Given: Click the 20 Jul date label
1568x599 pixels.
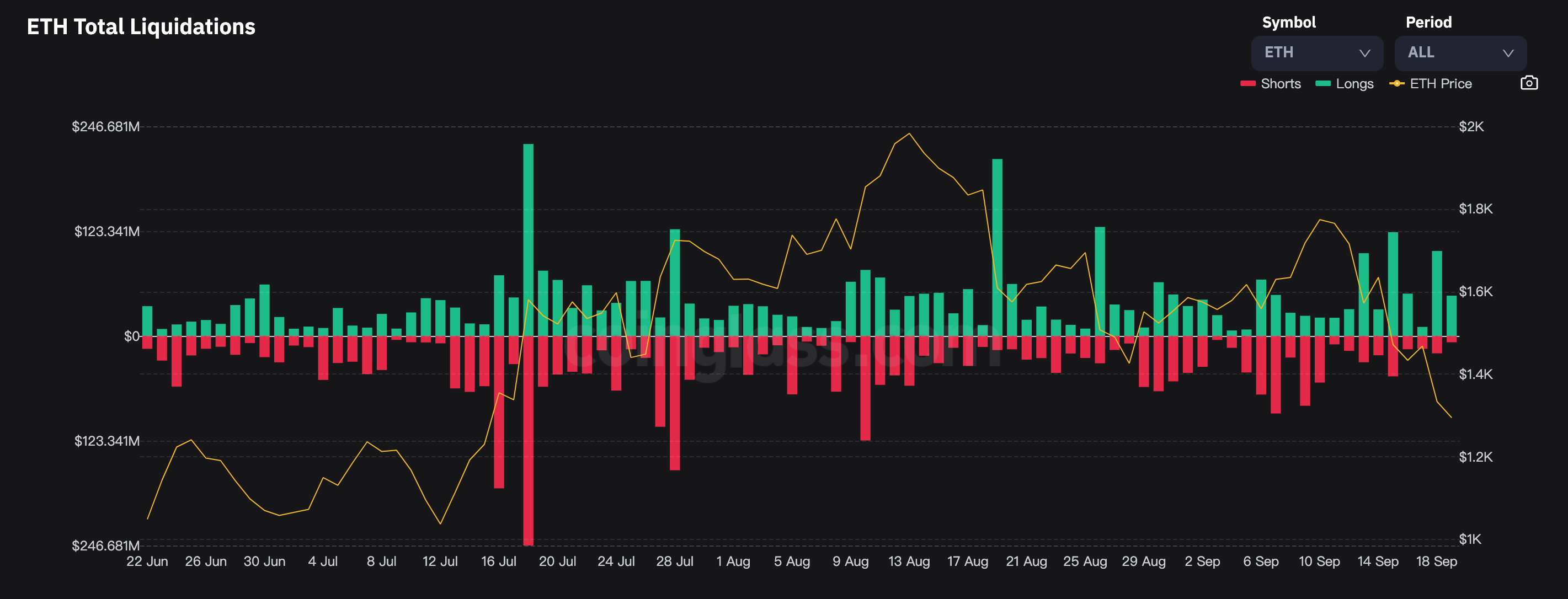Looking at the screenshot, I should tap(558, 561).
